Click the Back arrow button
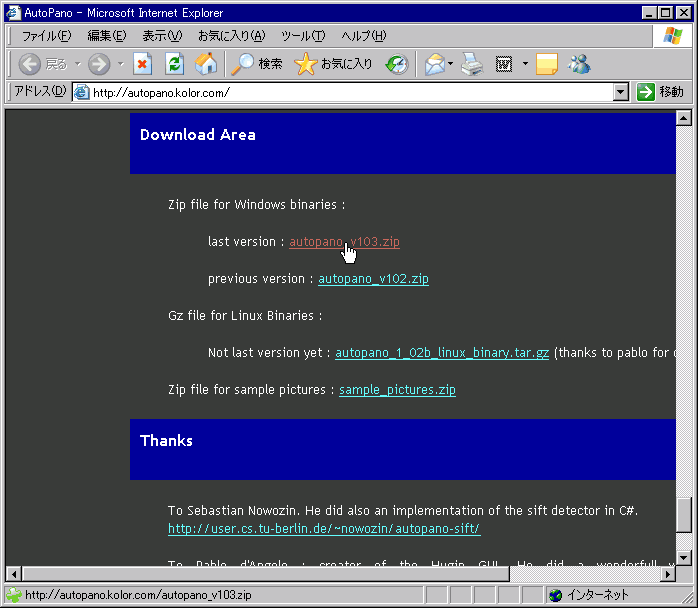The width and height of the screenshot is (698, 608). (x=29, y=64)
